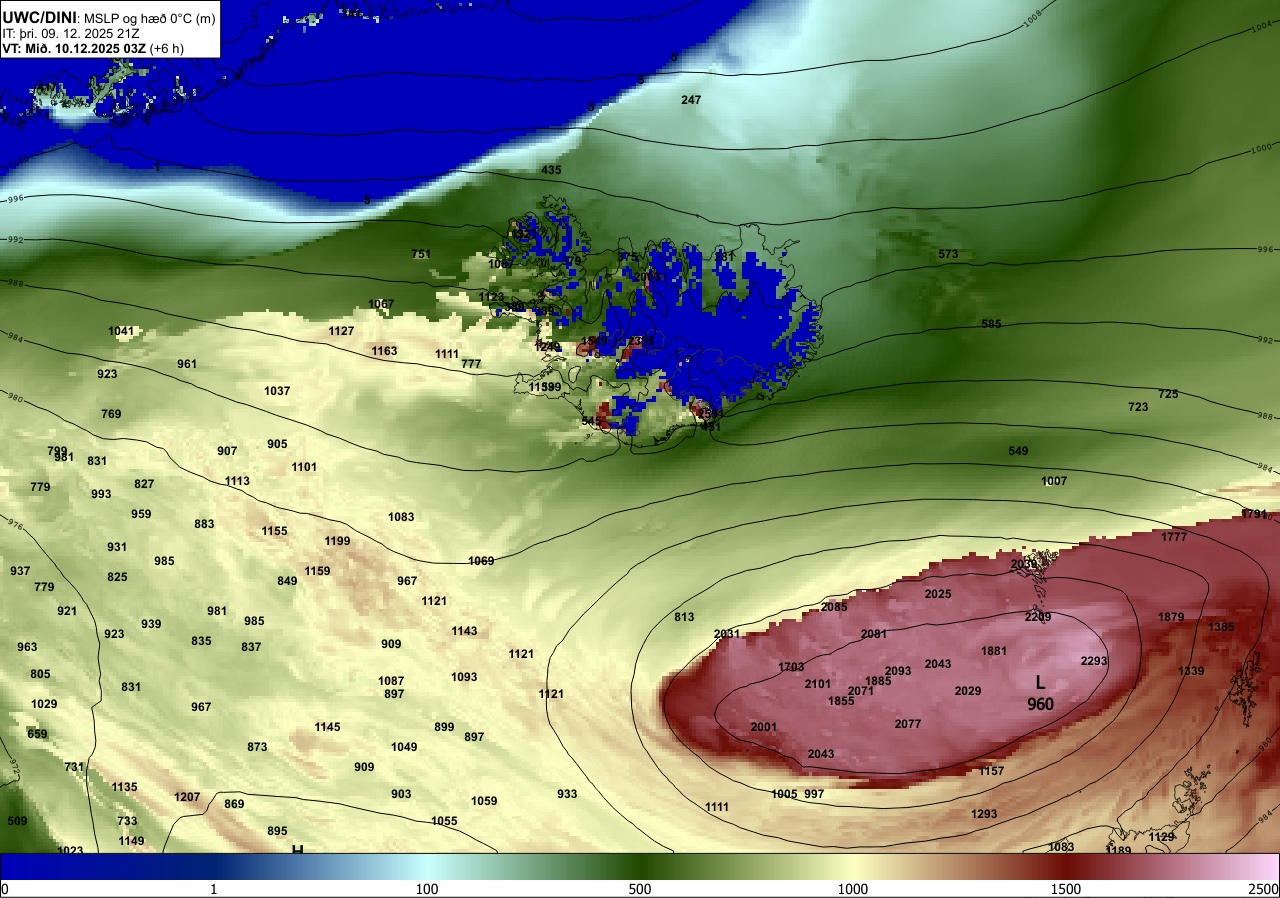Screen dimensions: 1280x898
Task: Click the height value 1385
Action: coord(1221,627)
